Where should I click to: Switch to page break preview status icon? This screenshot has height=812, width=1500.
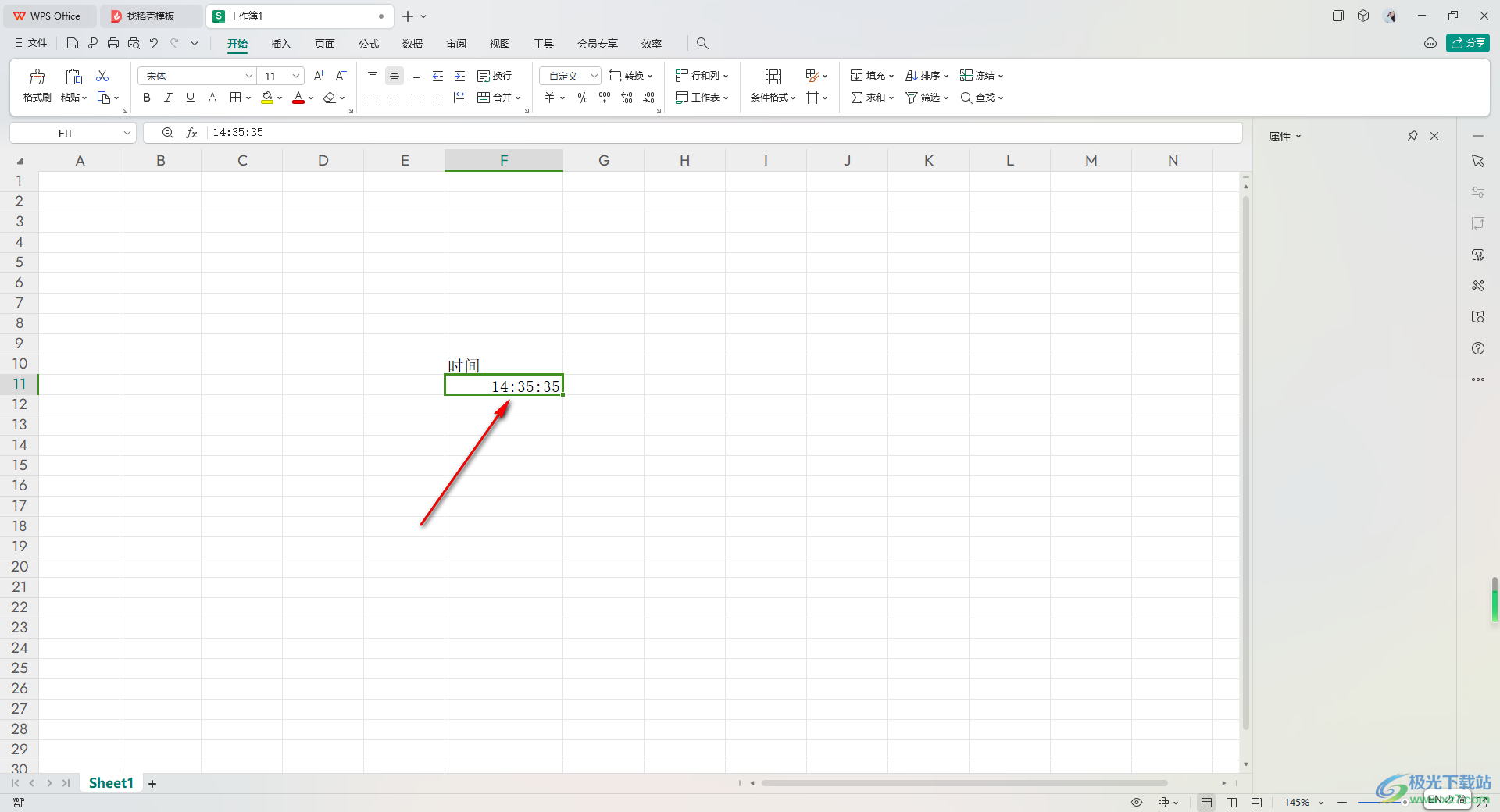tap(1231, 803)
